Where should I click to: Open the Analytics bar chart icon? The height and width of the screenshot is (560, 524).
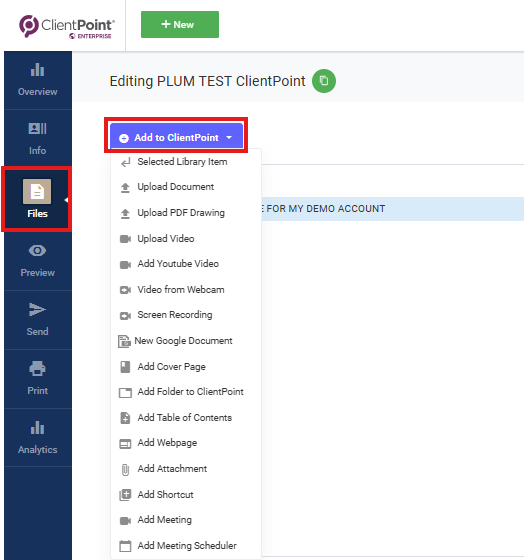pos(37,428)
